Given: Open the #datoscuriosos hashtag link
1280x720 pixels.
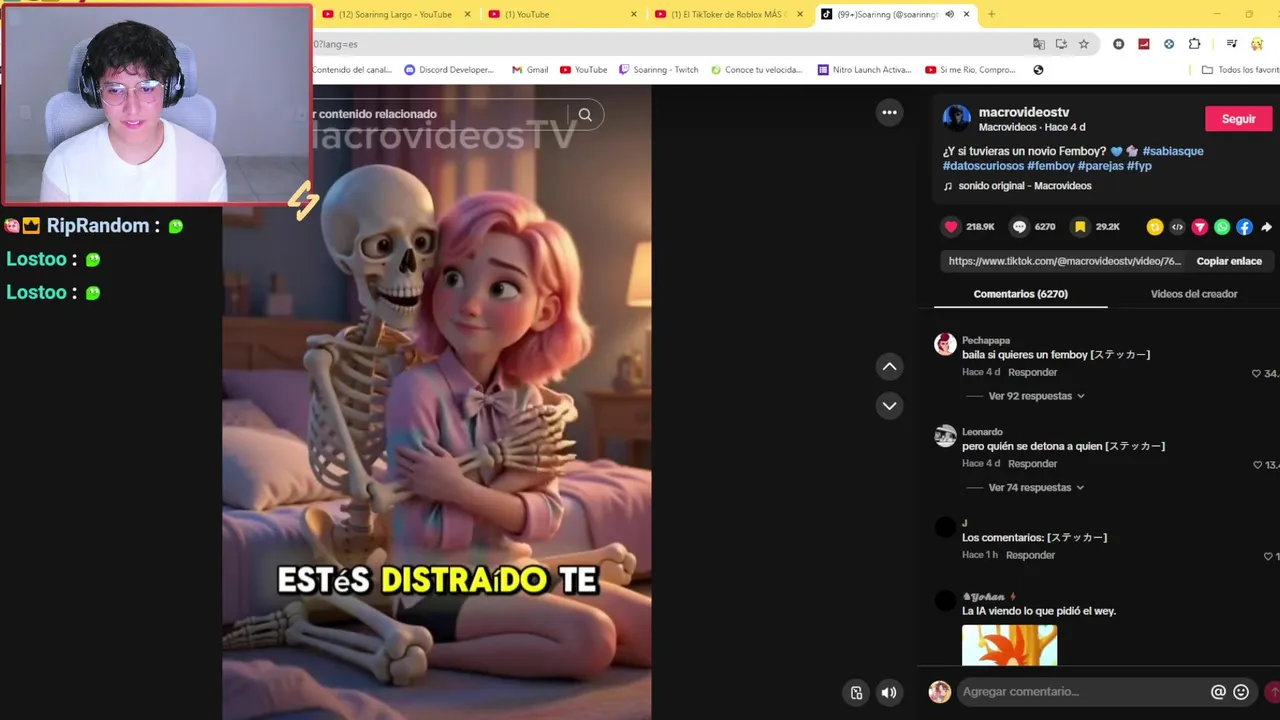Looking at the screenshot, I should pyautogui.click(x=983, y=166).
